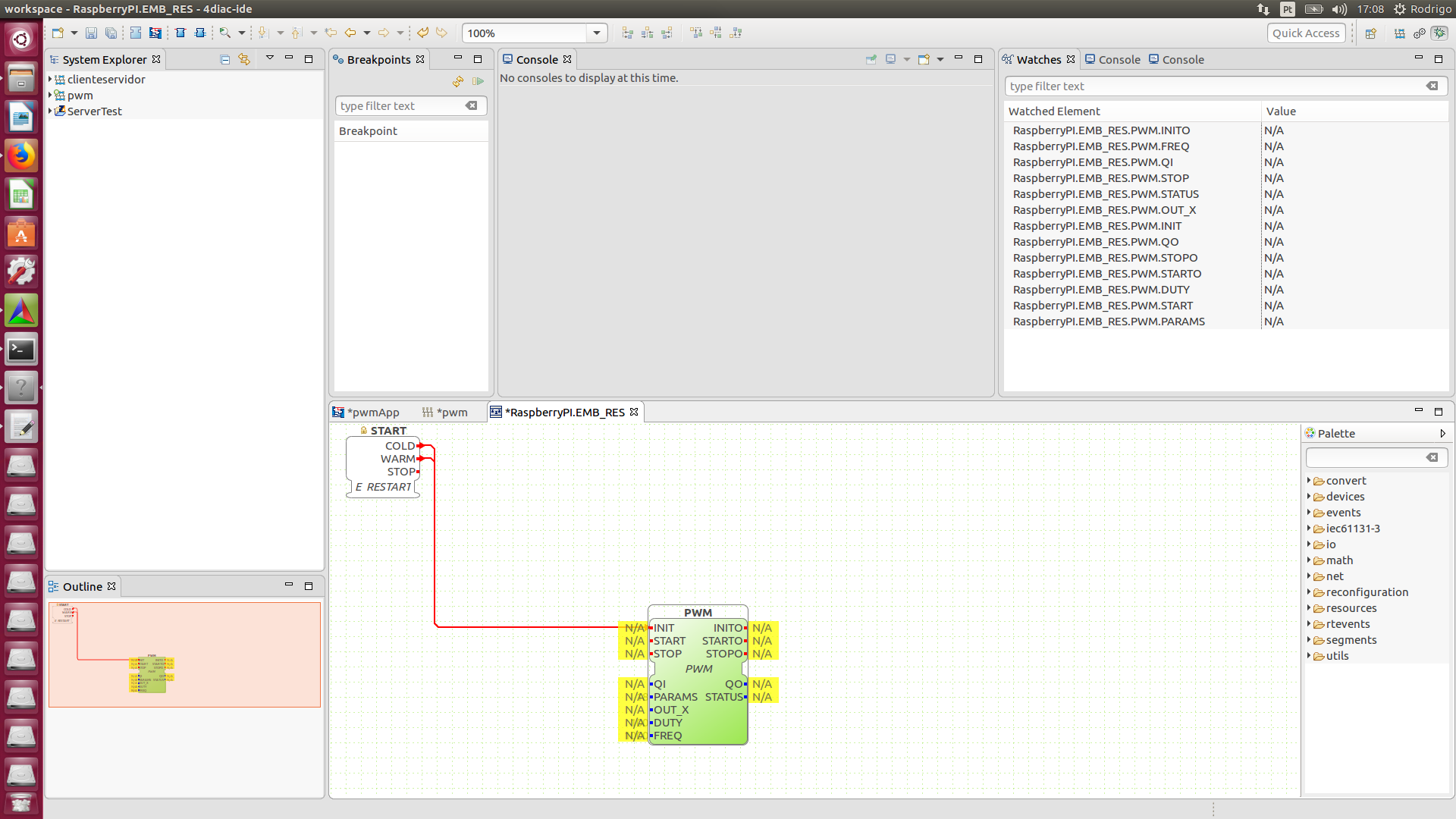Image resolution: width=1456 pixels, height=819 pixels.
Task: Click the 100% zoom combo box field
Action: [526, 33]
